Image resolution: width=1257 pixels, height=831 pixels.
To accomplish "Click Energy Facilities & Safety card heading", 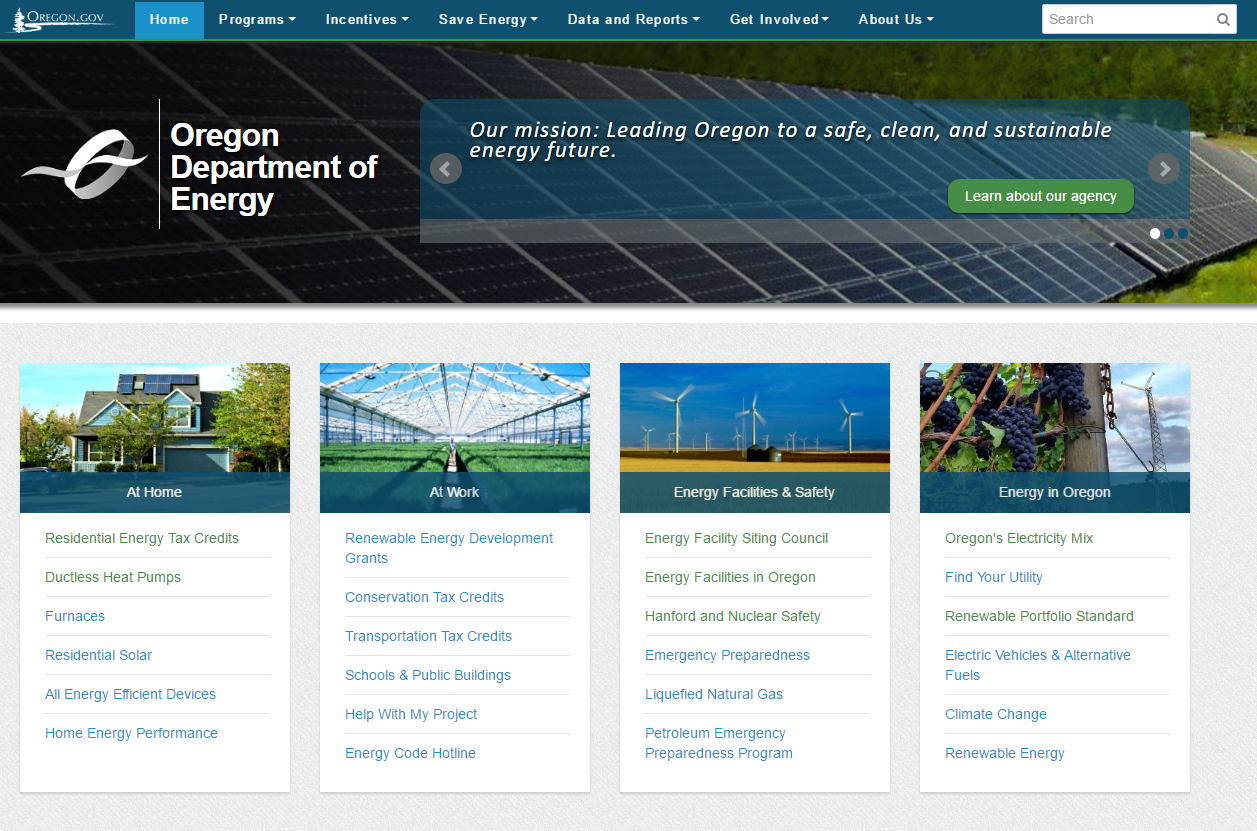I will pyautogui.click(x=755, y=492).
